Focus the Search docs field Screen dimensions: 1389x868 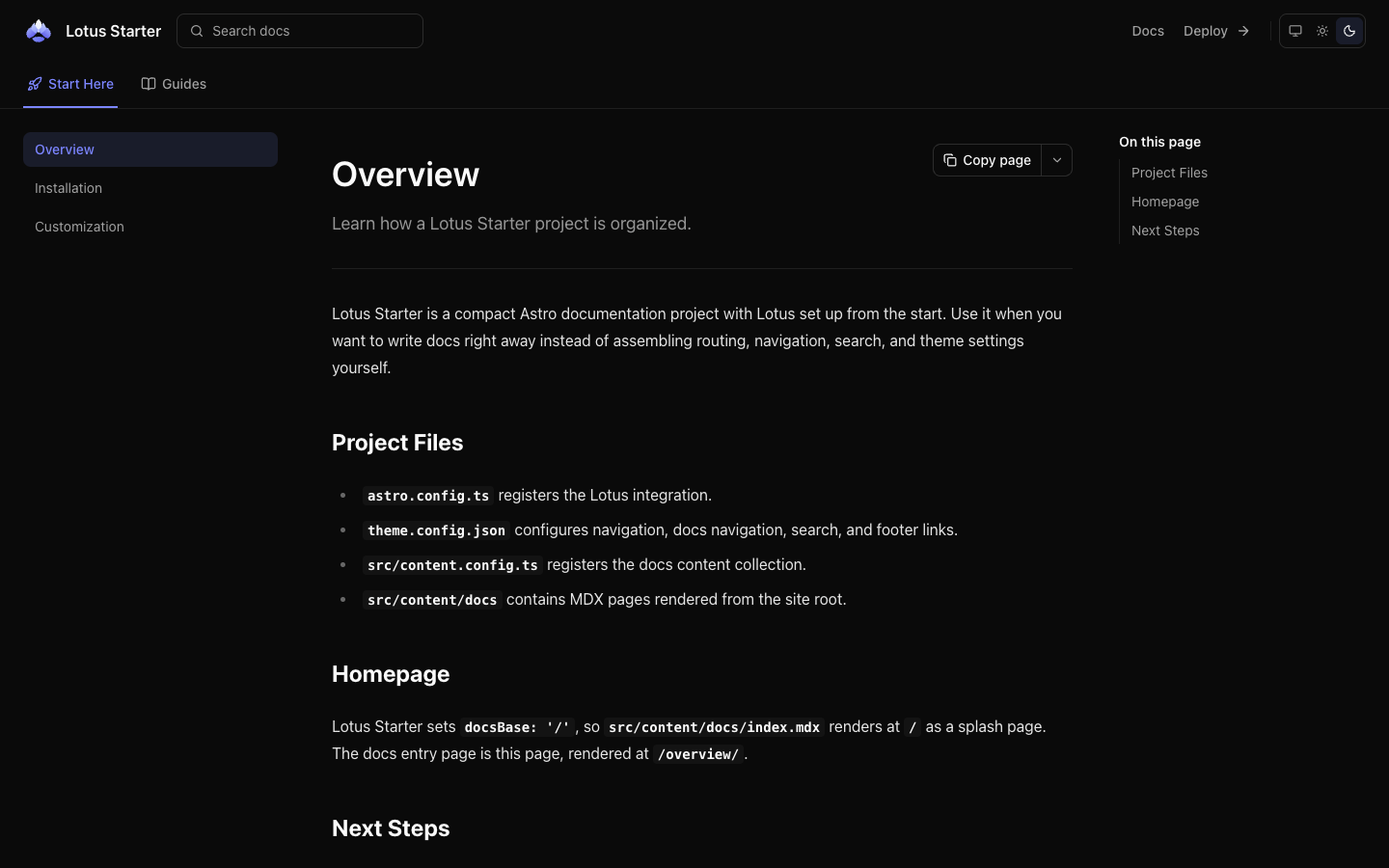tap(300, 31)
